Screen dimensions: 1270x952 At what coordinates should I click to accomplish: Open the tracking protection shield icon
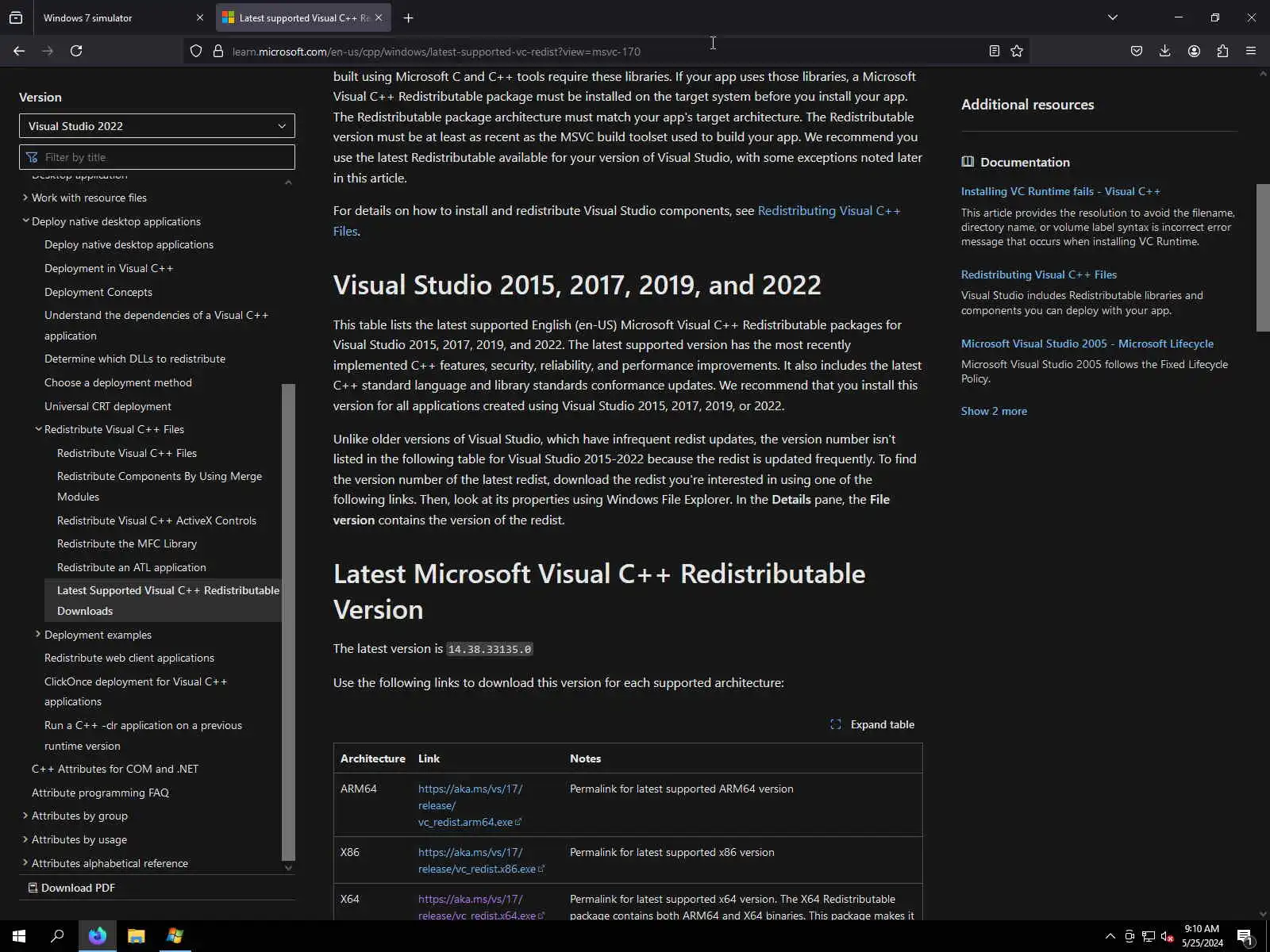click(196, 52)
